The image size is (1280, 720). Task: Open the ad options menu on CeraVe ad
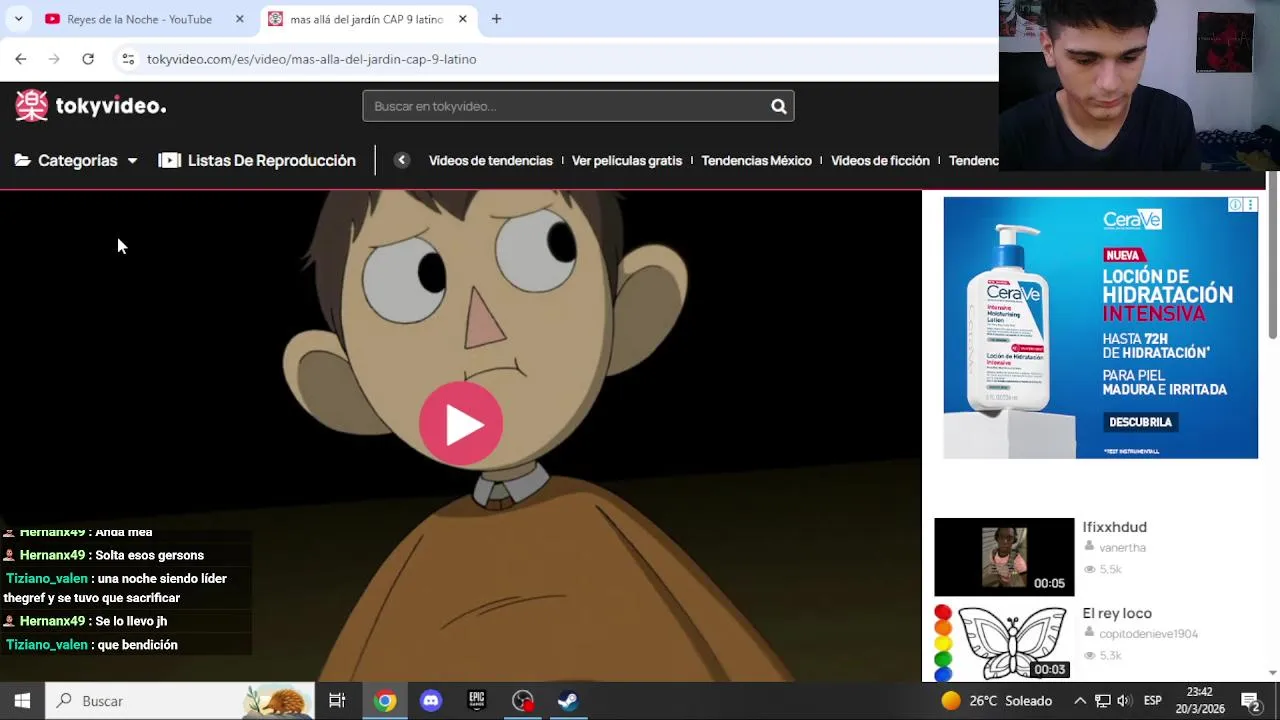click(1250, 205)
